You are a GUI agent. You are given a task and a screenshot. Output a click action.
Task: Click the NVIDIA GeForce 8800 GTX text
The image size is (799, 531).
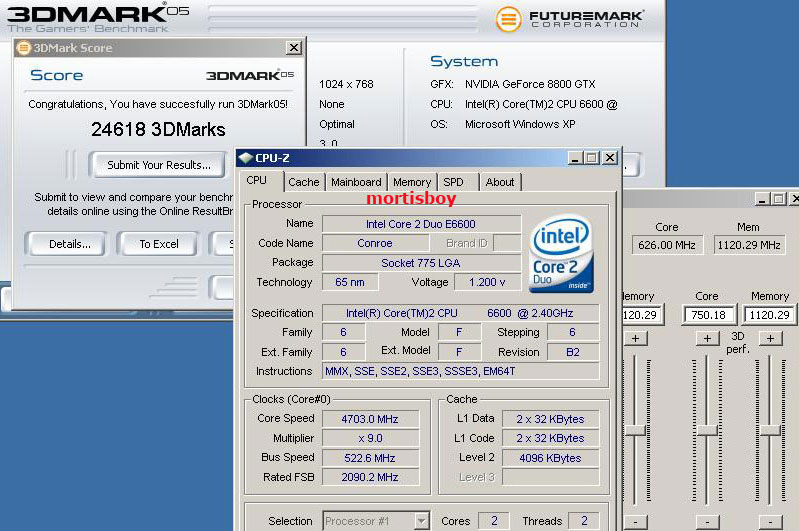pos(530,84)
